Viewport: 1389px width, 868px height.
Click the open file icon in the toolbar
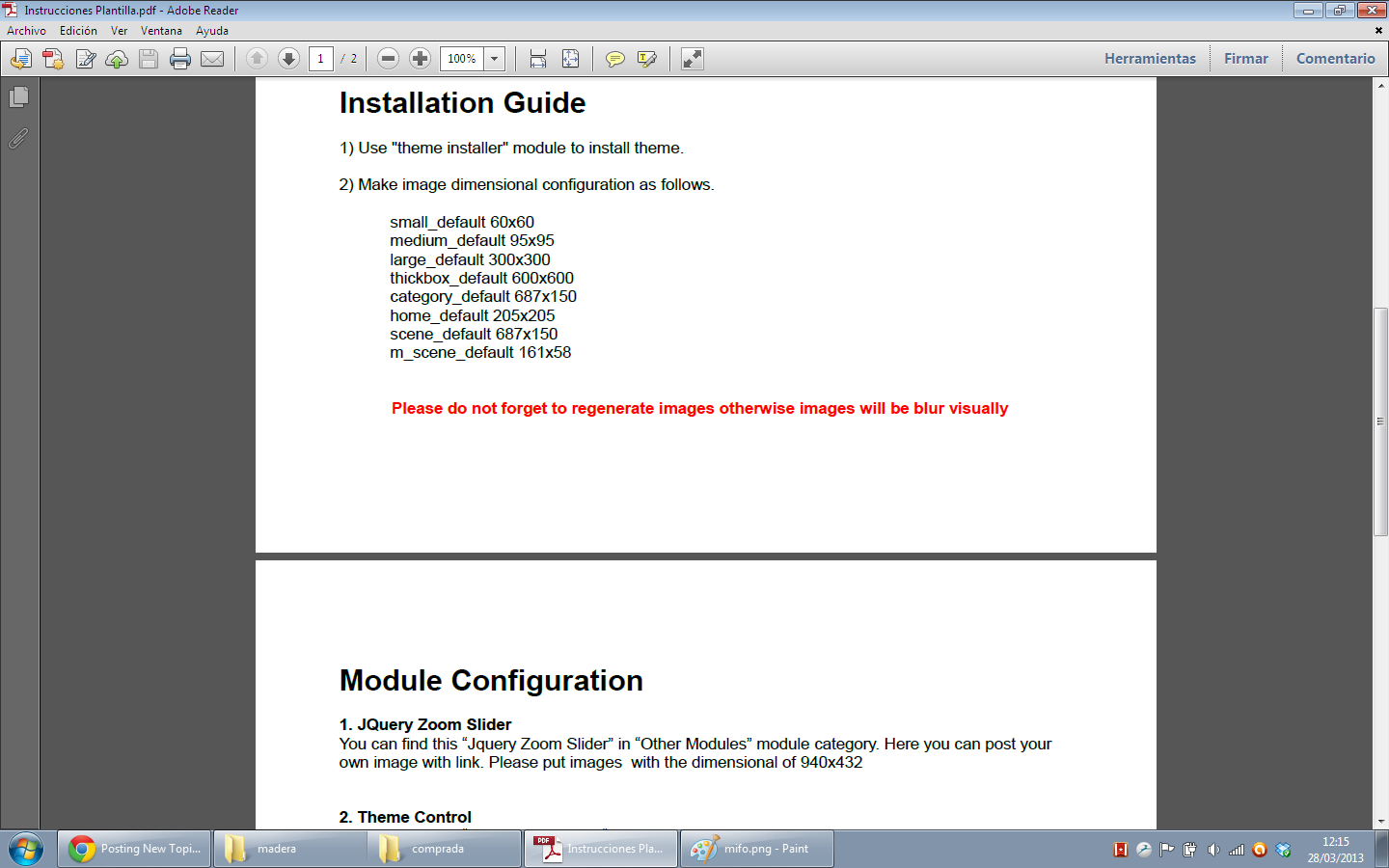[x=20, y=59]
